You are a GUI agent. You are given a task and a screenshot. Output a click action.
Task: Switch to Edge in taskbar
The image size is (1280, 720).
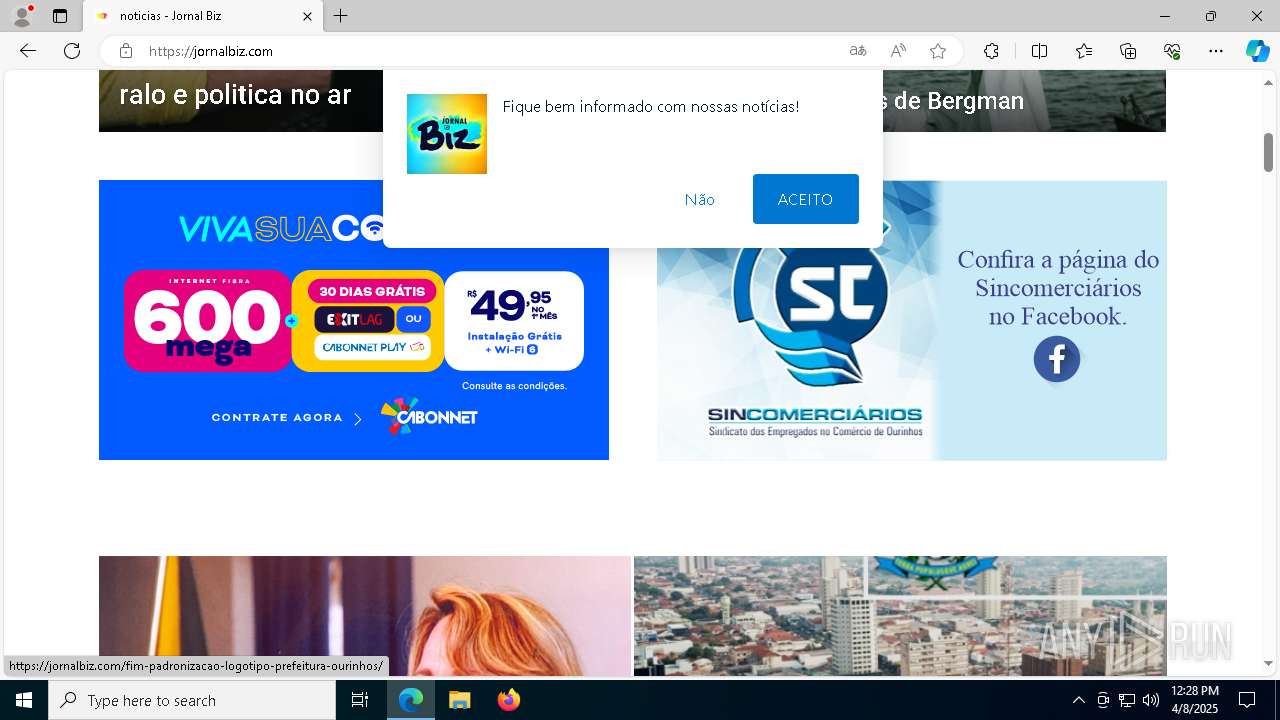[411, 700]
